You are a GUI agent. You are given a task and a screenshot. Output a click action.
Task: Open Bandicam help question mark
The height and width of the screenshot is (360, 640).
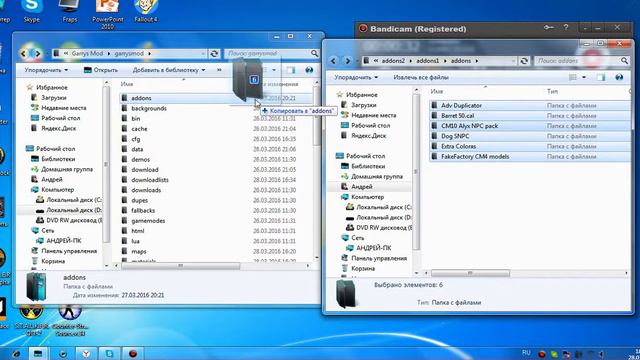coord(566,27)
